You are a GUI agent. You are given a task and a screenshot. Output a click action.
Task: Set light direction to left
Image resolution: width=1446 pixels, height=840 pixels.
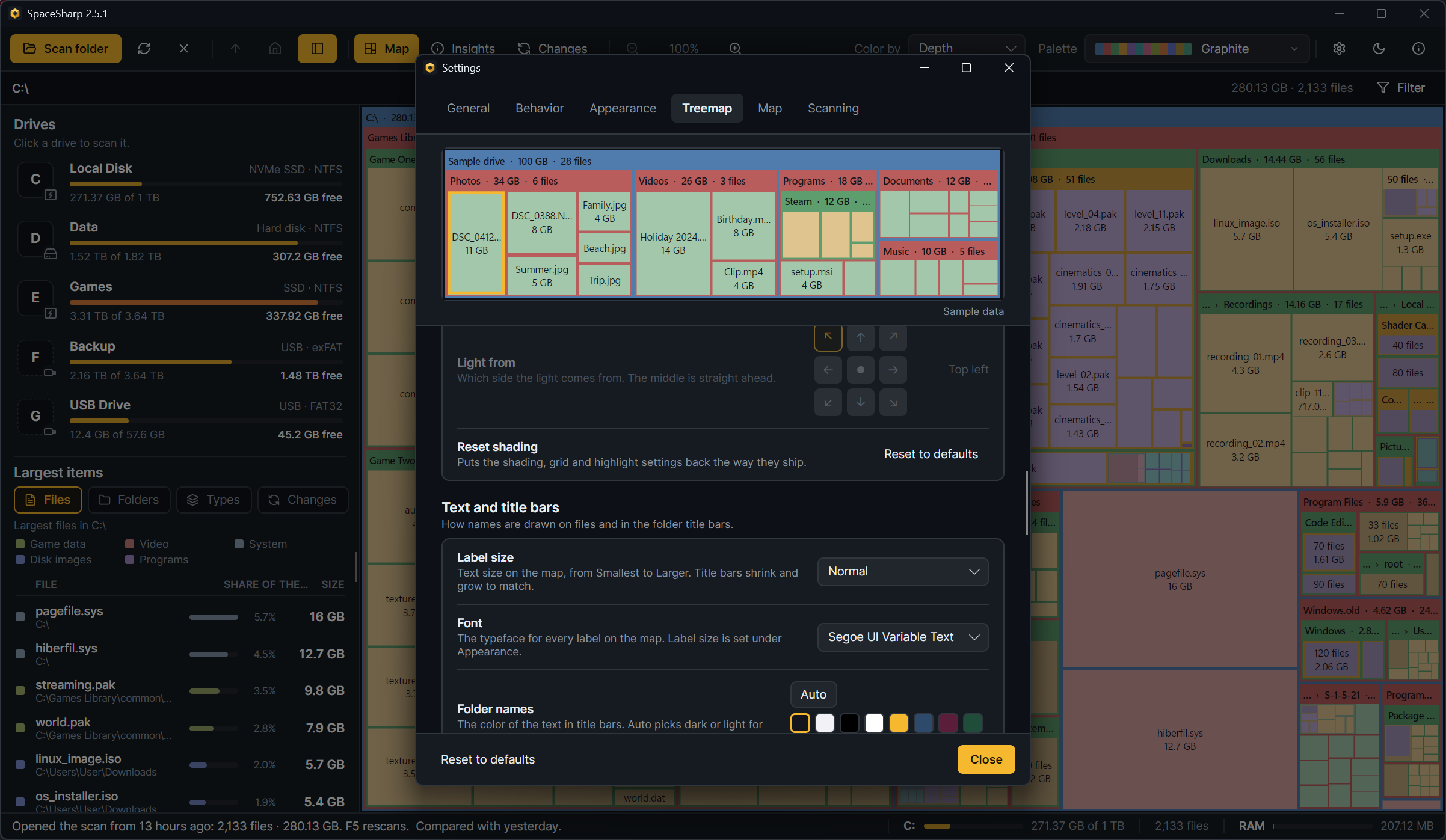pyautogui.click(x=828, y=370)
